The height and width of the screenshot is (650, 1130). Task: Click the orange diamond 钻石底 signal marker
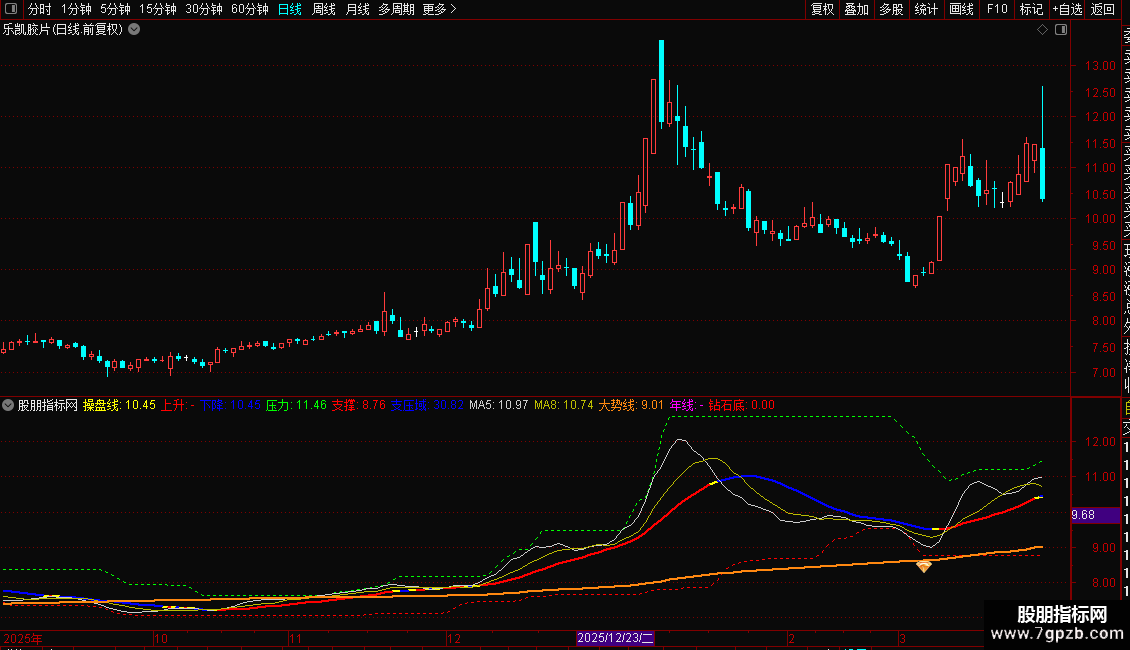pyautogui.click(x=924, y=566)
